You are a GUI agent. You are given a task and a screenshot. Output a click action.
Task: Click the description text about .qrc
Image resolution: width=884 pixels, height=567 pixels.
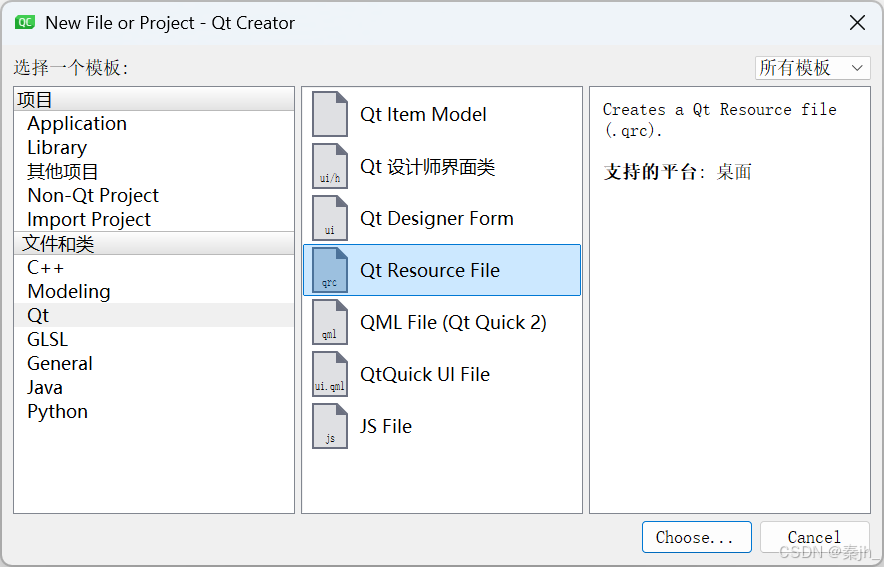(719, 119)
